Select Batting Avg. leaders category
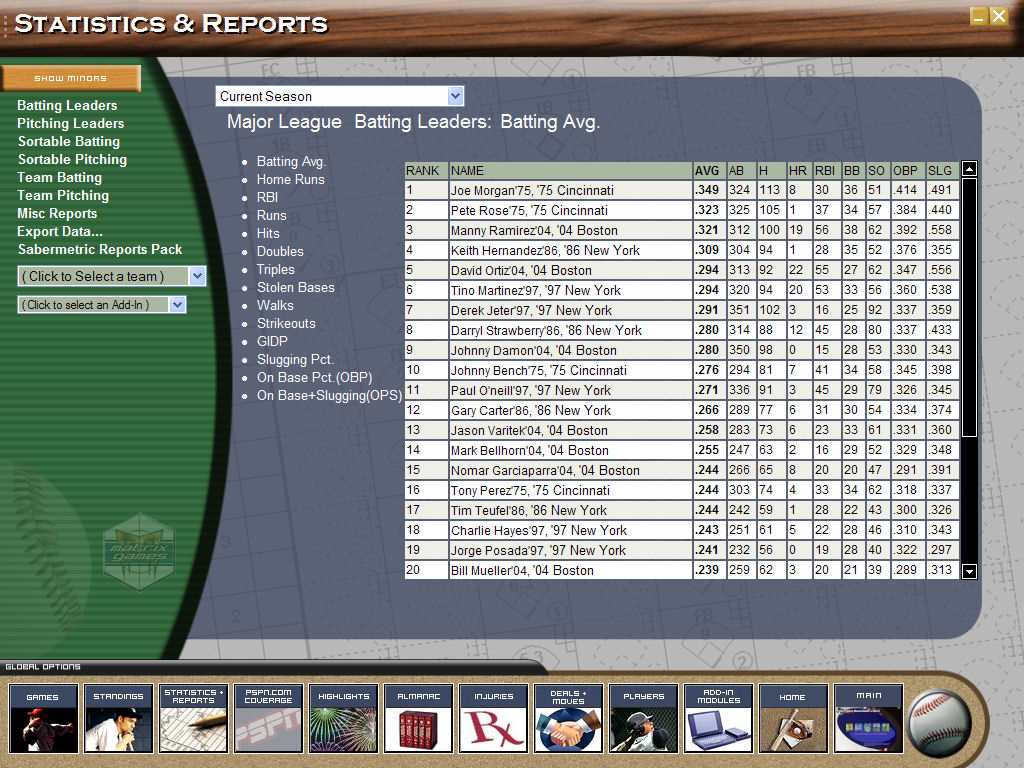 pyautogui.click(x=291, y=161)
